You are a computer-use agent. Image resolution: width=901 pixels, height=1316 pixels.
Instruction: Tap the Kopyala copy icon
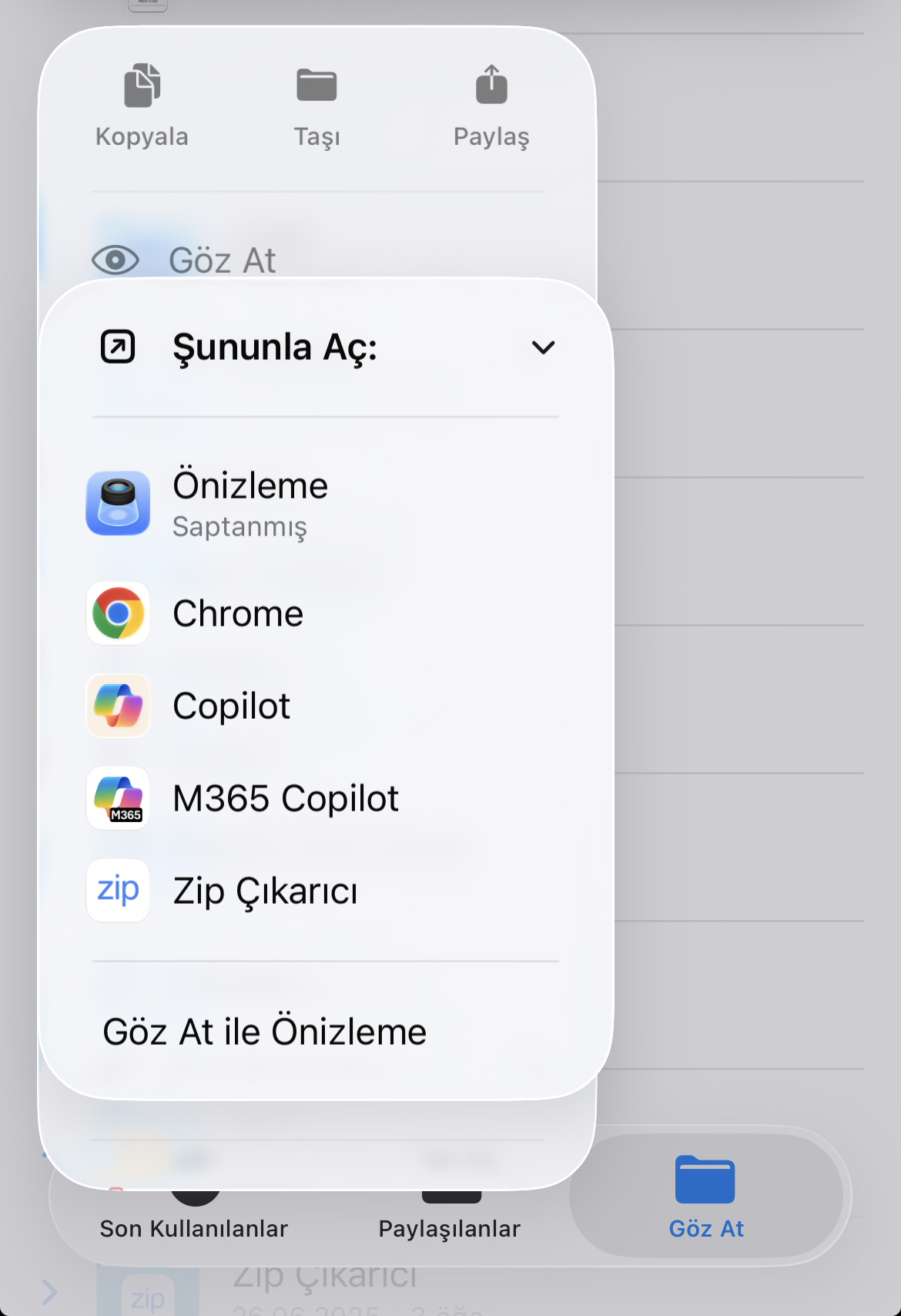point(142,85)
